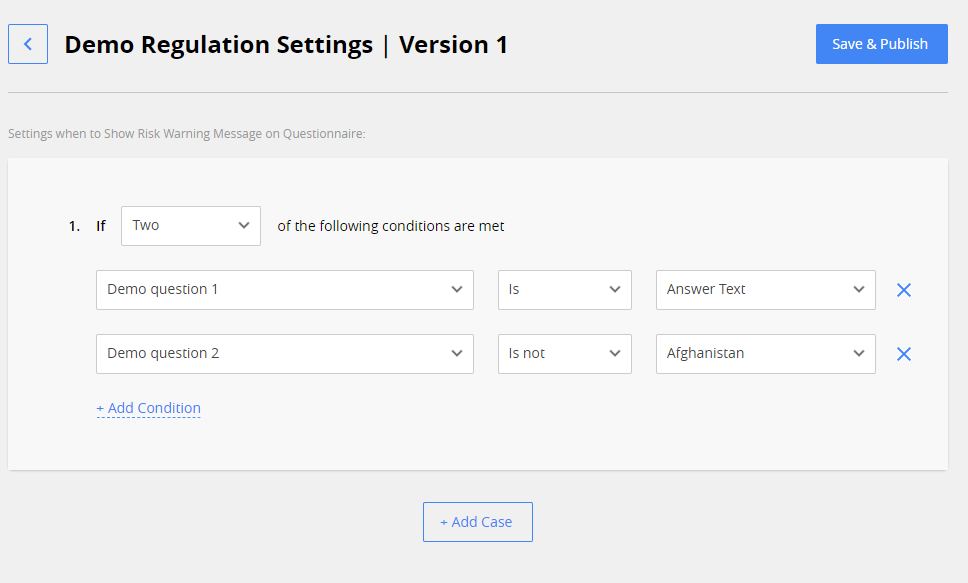This screenshot has width=968, height=583.
Task: Open the conditions count dropdown showing Two
Action: pyautogui.click(x=190, y=225)
